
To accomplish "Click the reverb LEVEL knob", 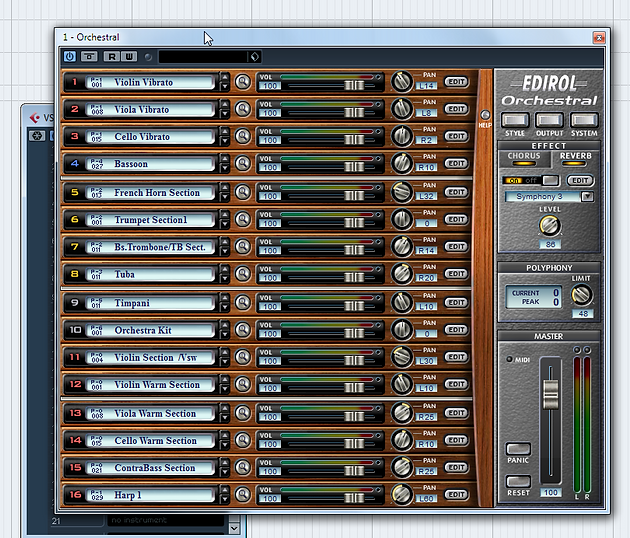I will coord(550,225).
